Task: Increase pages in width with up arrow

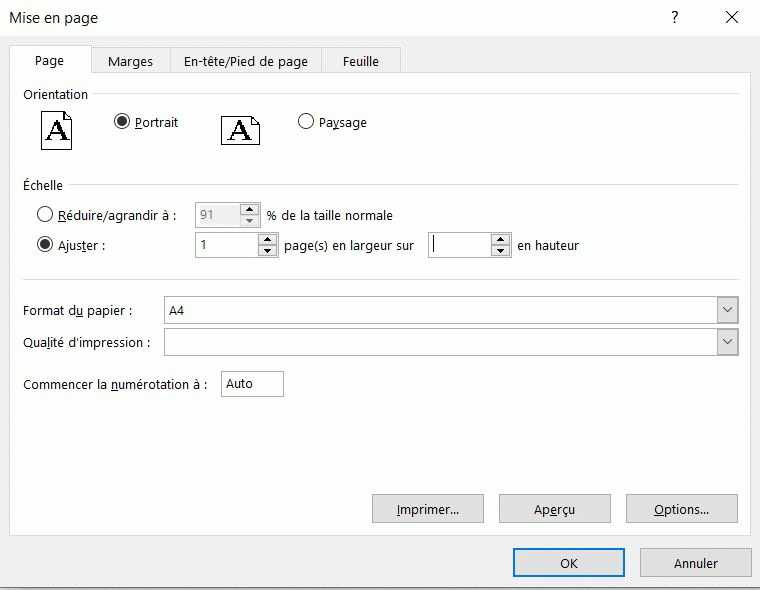Action: (268, 239)
